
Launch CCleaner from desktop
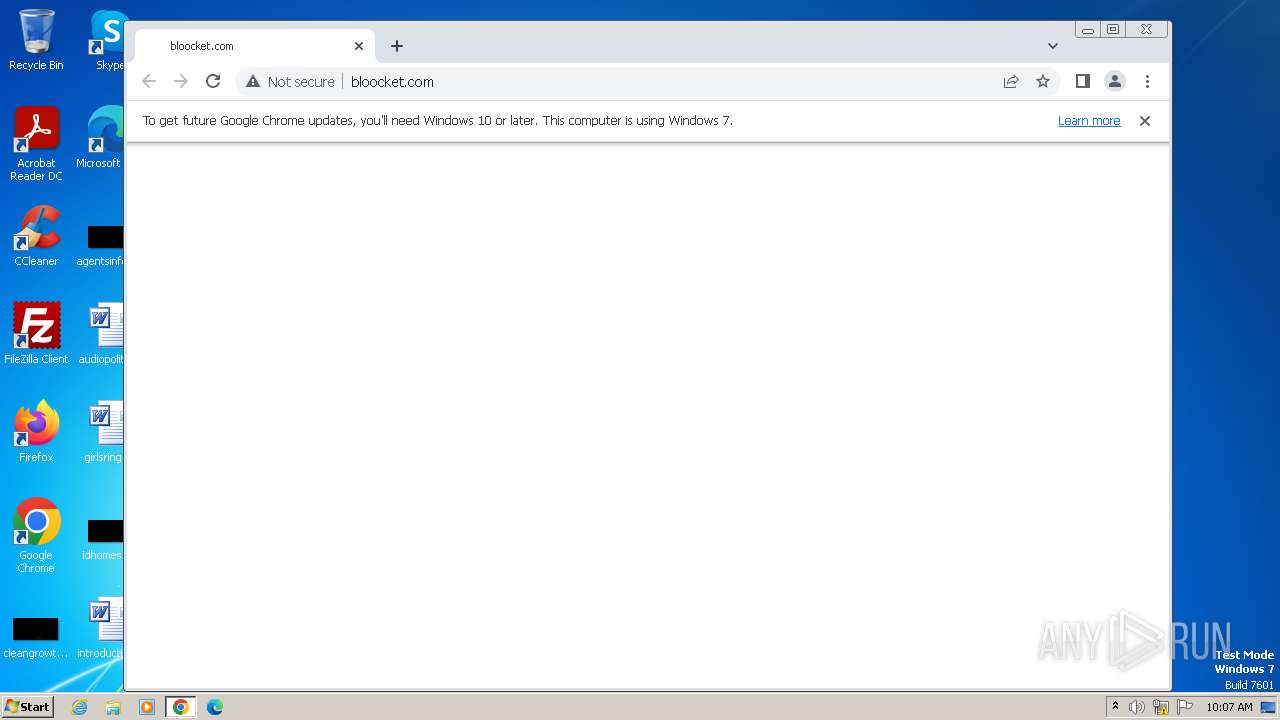click(36, 236)
